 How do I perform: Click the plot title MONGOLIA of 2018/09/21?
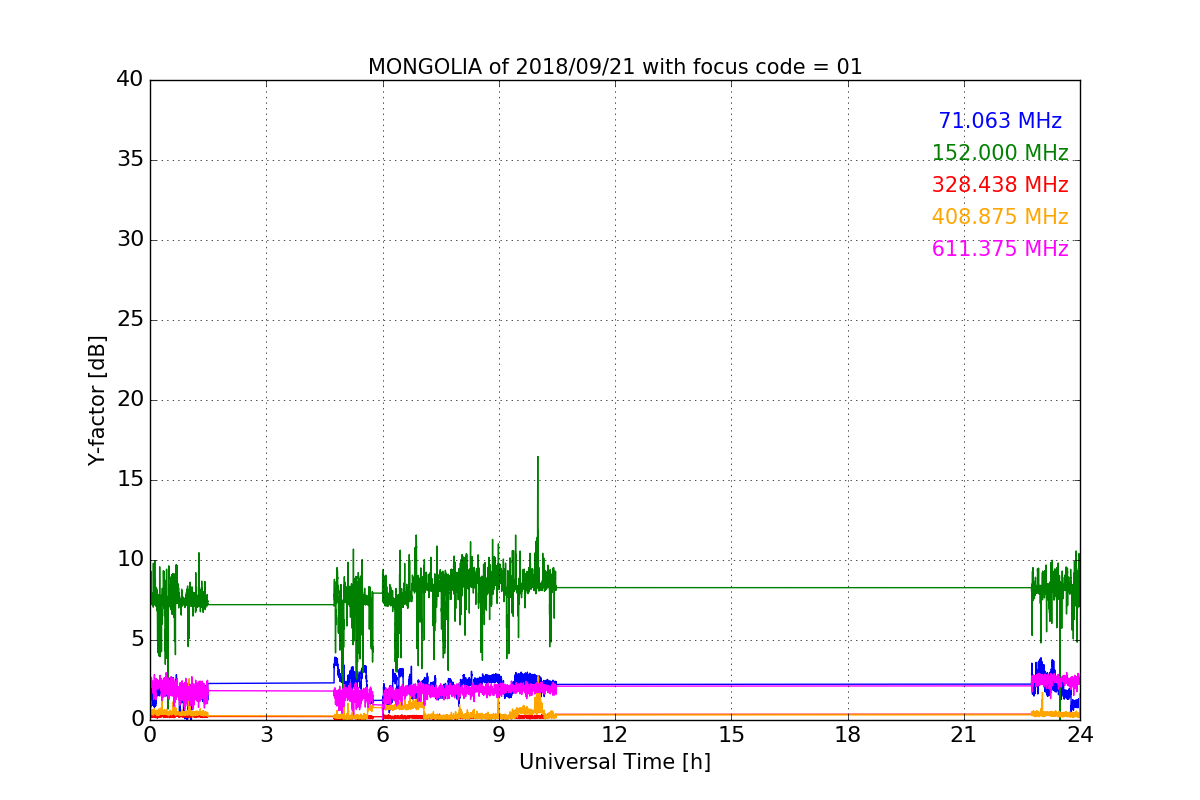coord(615,67)
